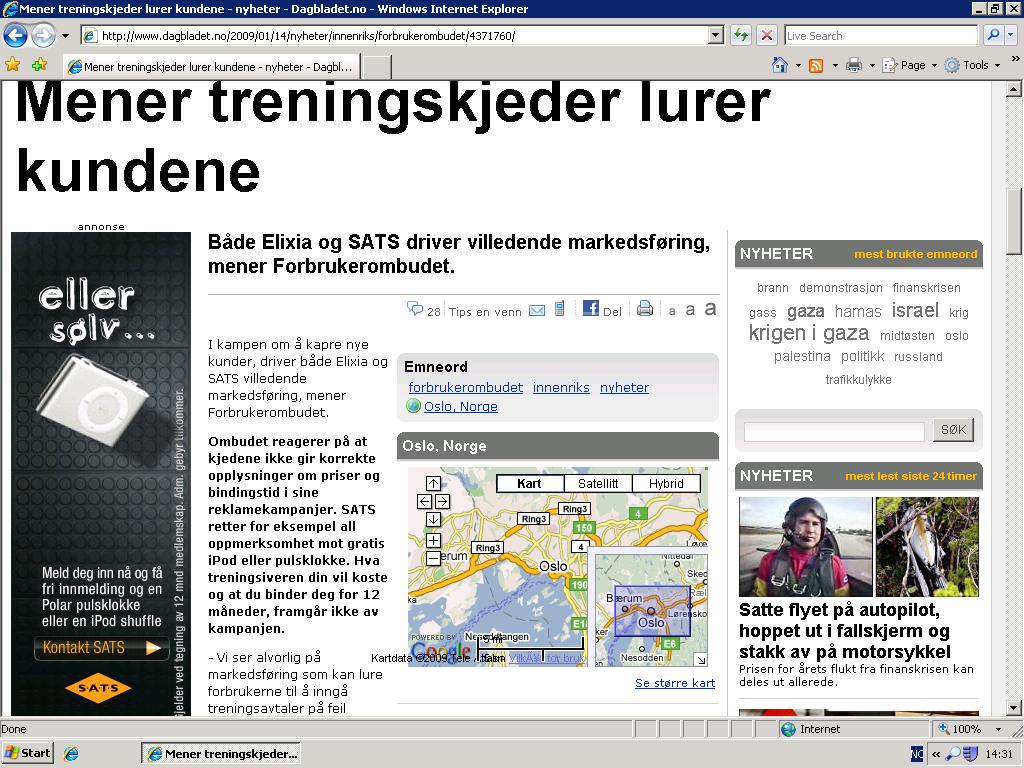Image resolution: width=1024 pixels, height=768 pixels.
Task: Open innenriks keyword link
Action: point(561,387)
